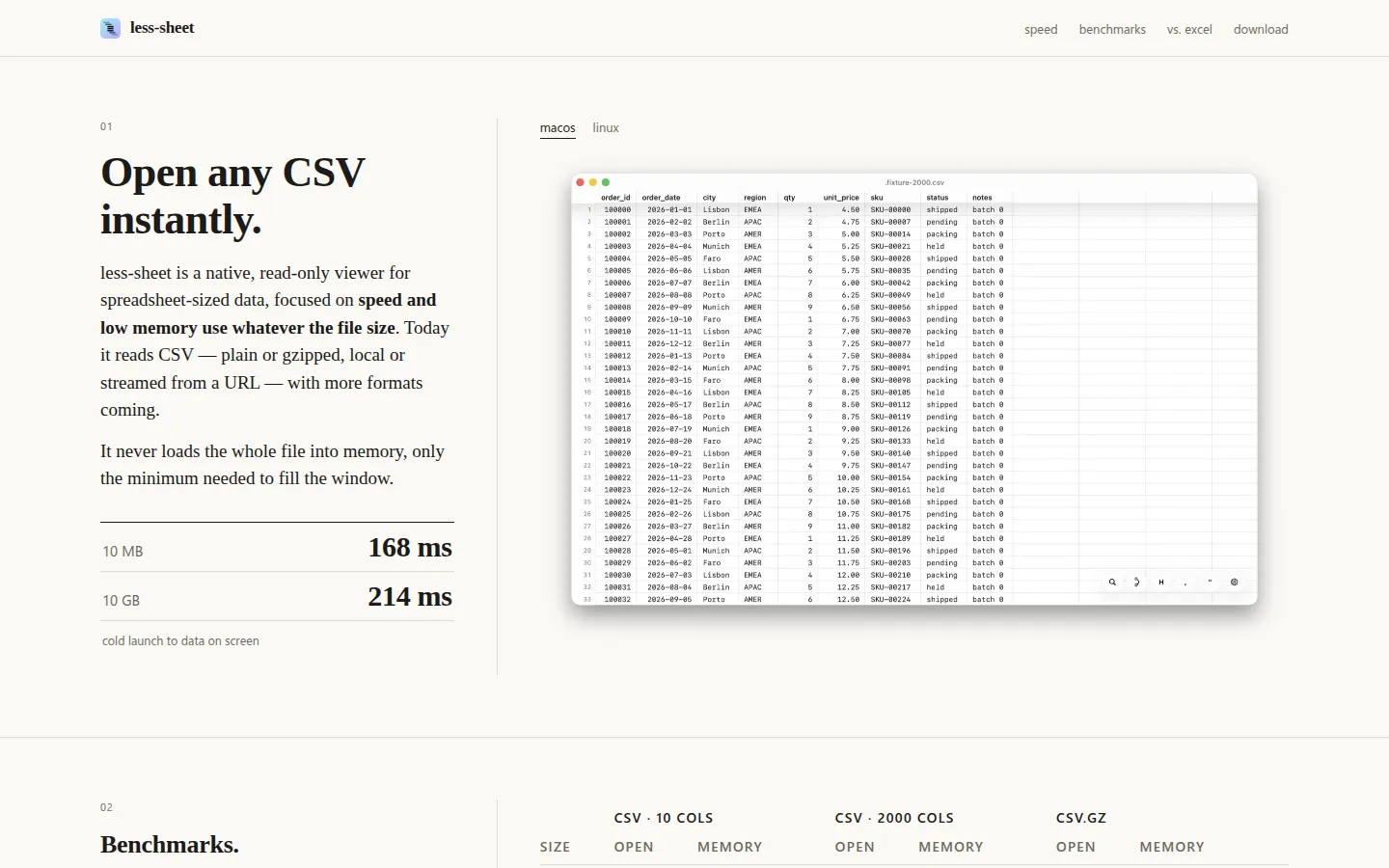Screen dimensions: 1389x868
Task: Click row number 20 in the viewer
Action: 587,441
